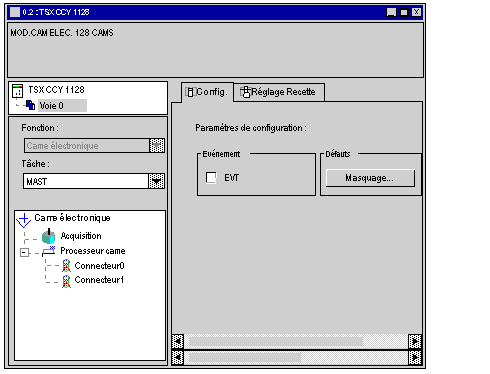This screenshot has width=490, height=374.
Task: Click the Connecteur1 connector icon
Action: 66,281
